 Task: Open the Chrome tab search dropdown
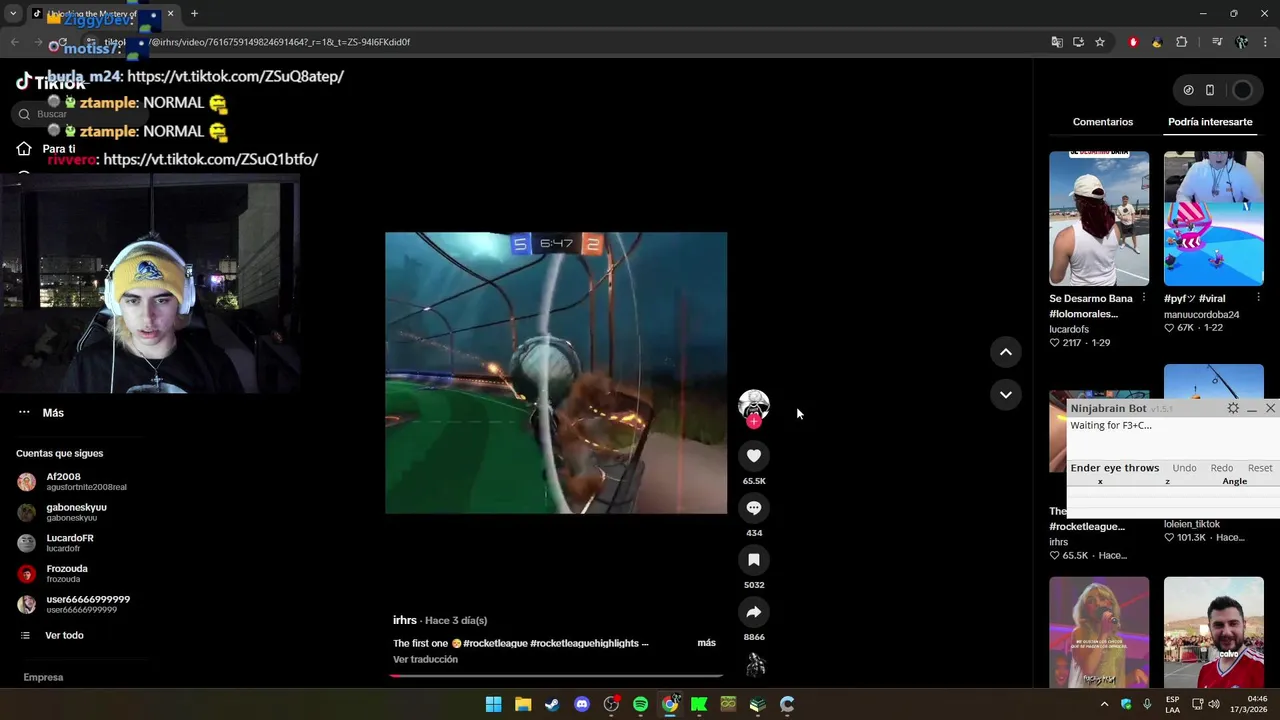pos(13,14)
